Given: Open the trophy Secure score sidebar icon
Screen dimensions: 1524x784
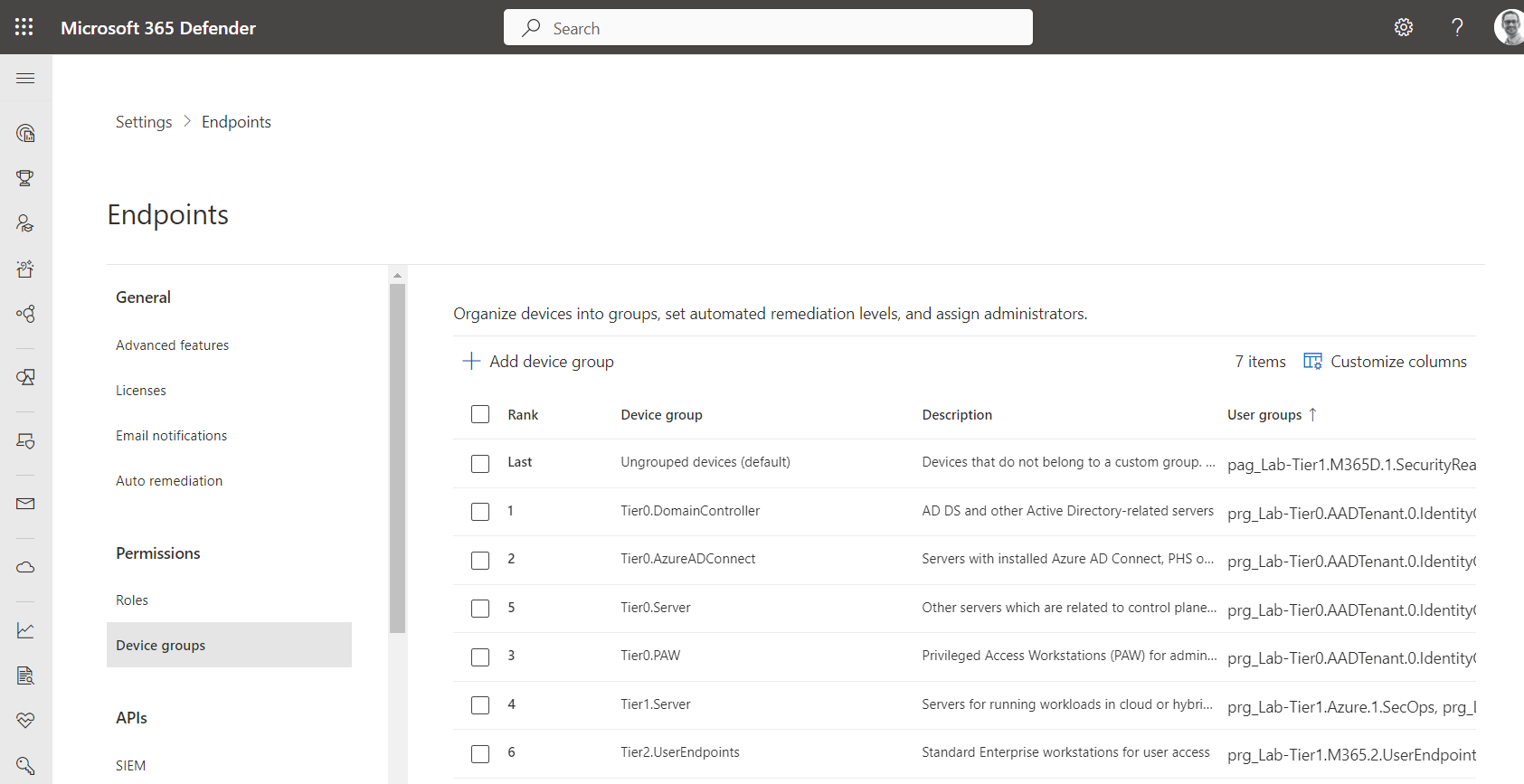Looking at the screenshot, I should (x=25, y=178).
